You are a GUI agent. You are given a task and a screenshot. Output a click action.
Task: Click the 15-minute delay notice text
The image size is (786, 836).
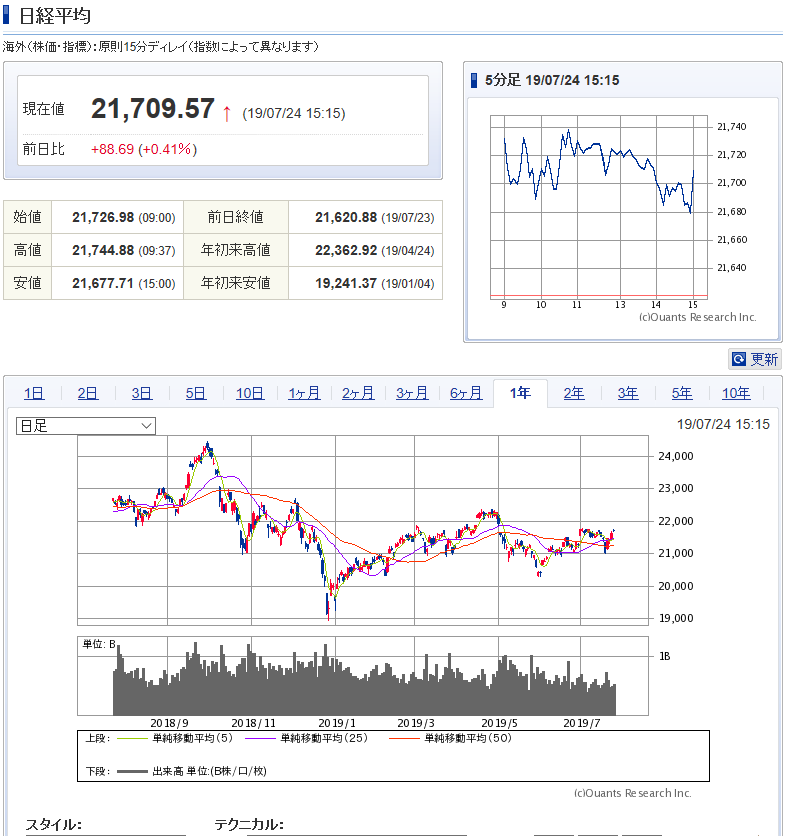pyautogui.click(x=161, y=47)
